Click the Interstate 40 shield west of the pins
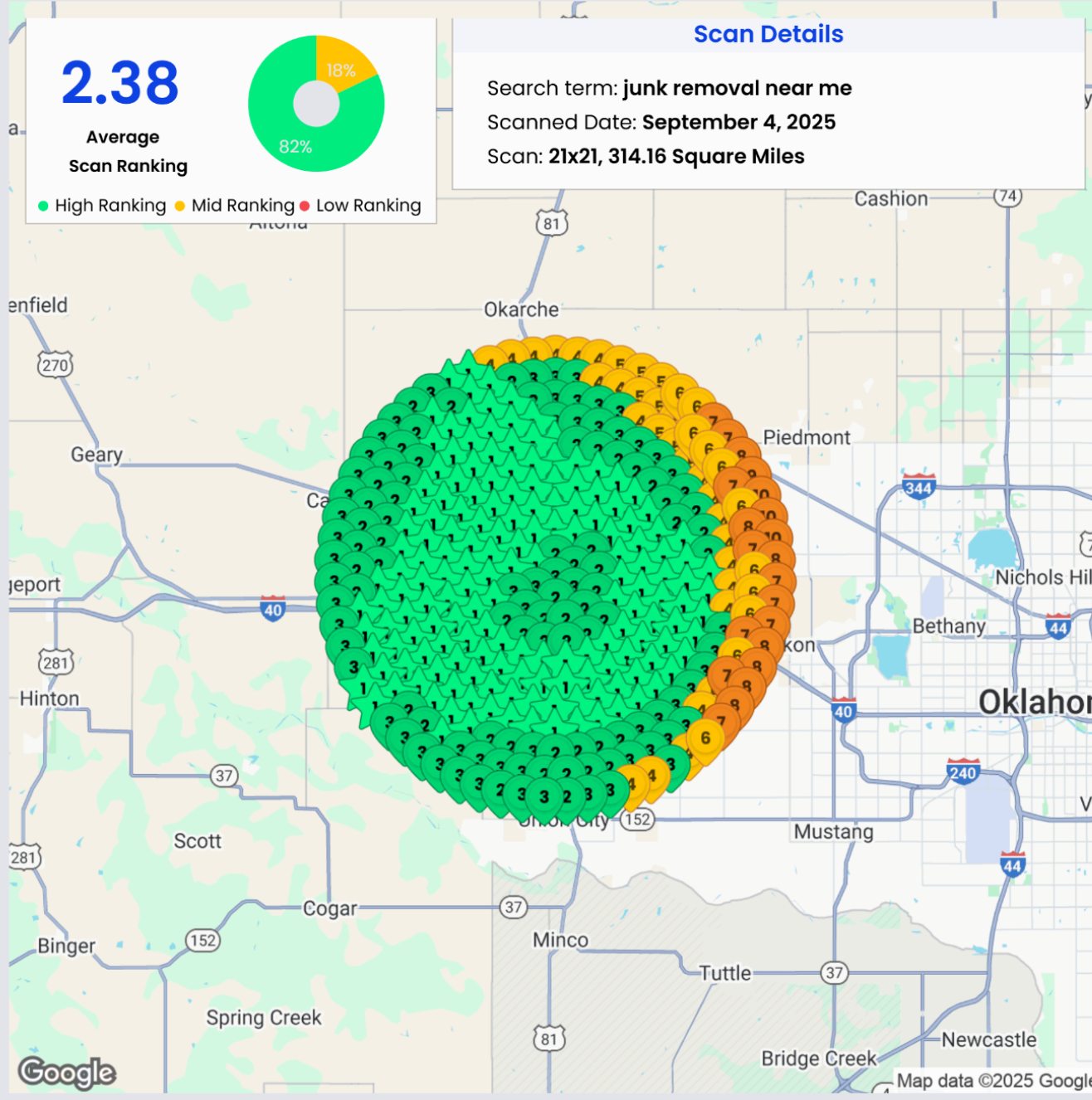Viewport: 1092px width, 1100px height. 273,609
